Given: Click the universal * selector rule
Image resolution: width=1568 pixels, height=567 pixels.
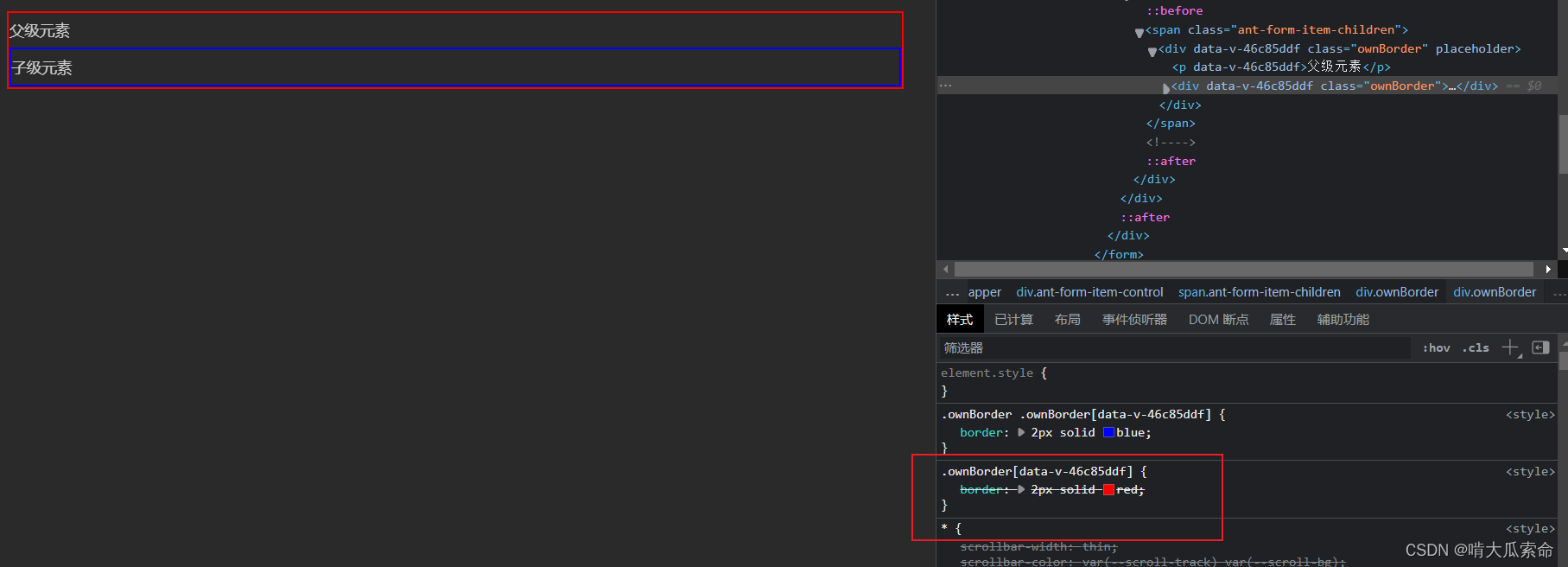Looking at the screenshot, I should (x=944, y=528).
